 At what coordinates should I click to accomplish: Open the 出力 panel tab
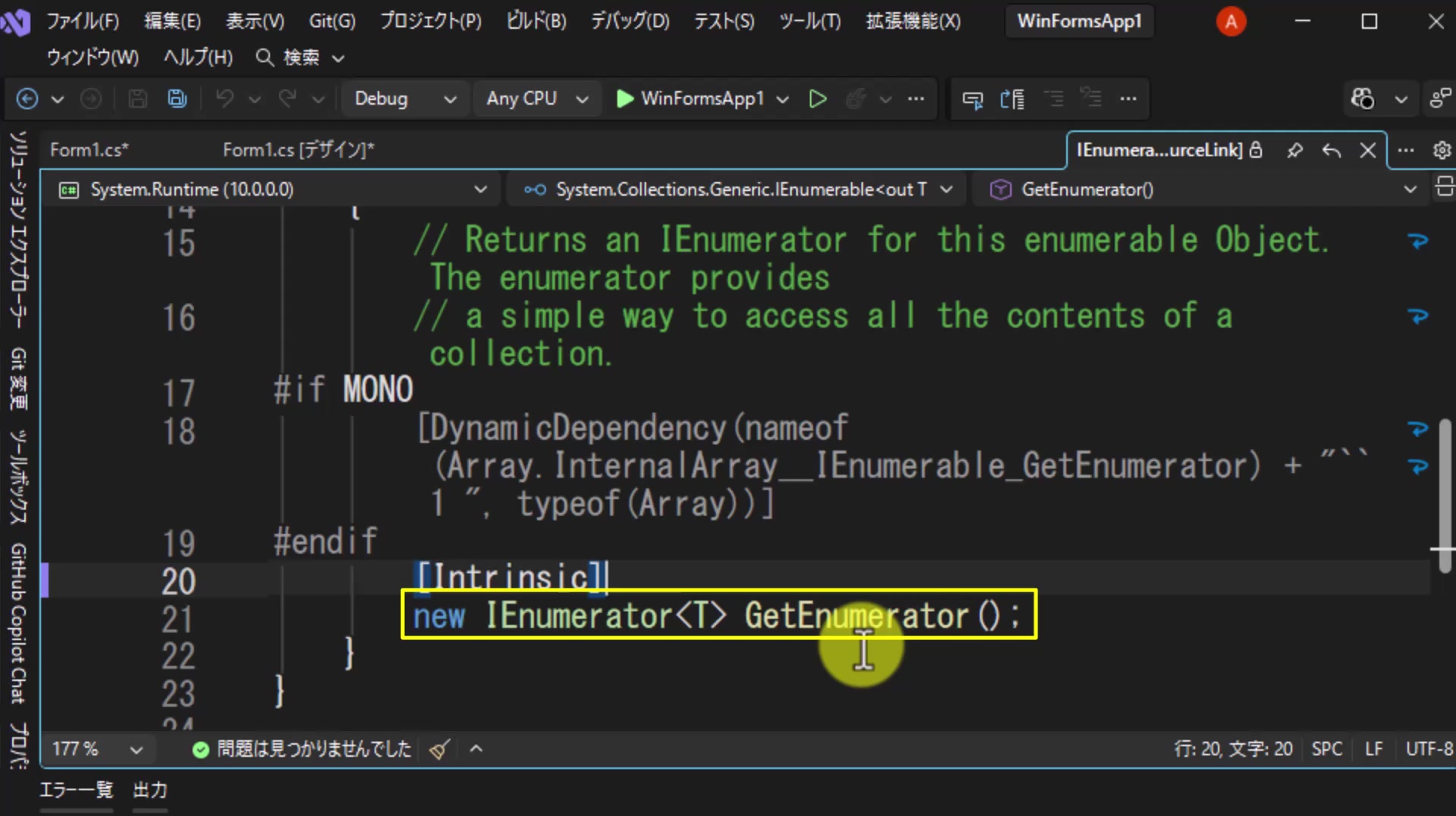(150, 790)
